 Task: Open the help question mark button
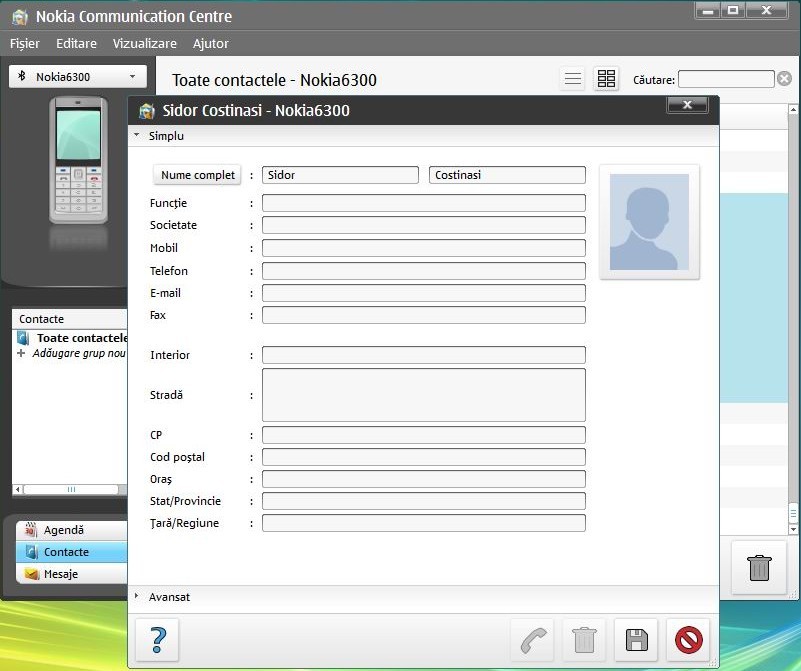[x=157, y=640]
